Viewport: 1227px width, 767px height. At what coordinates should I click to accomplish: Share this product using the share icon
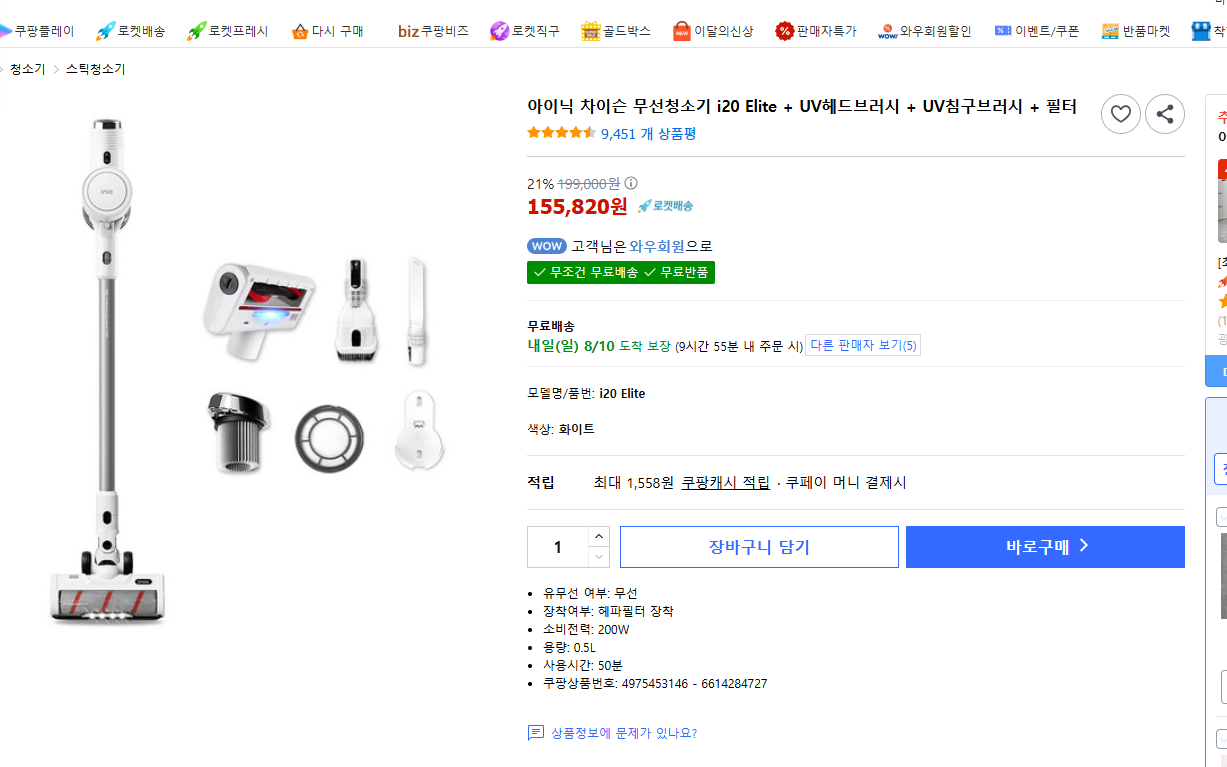(x=1164, y=113)
